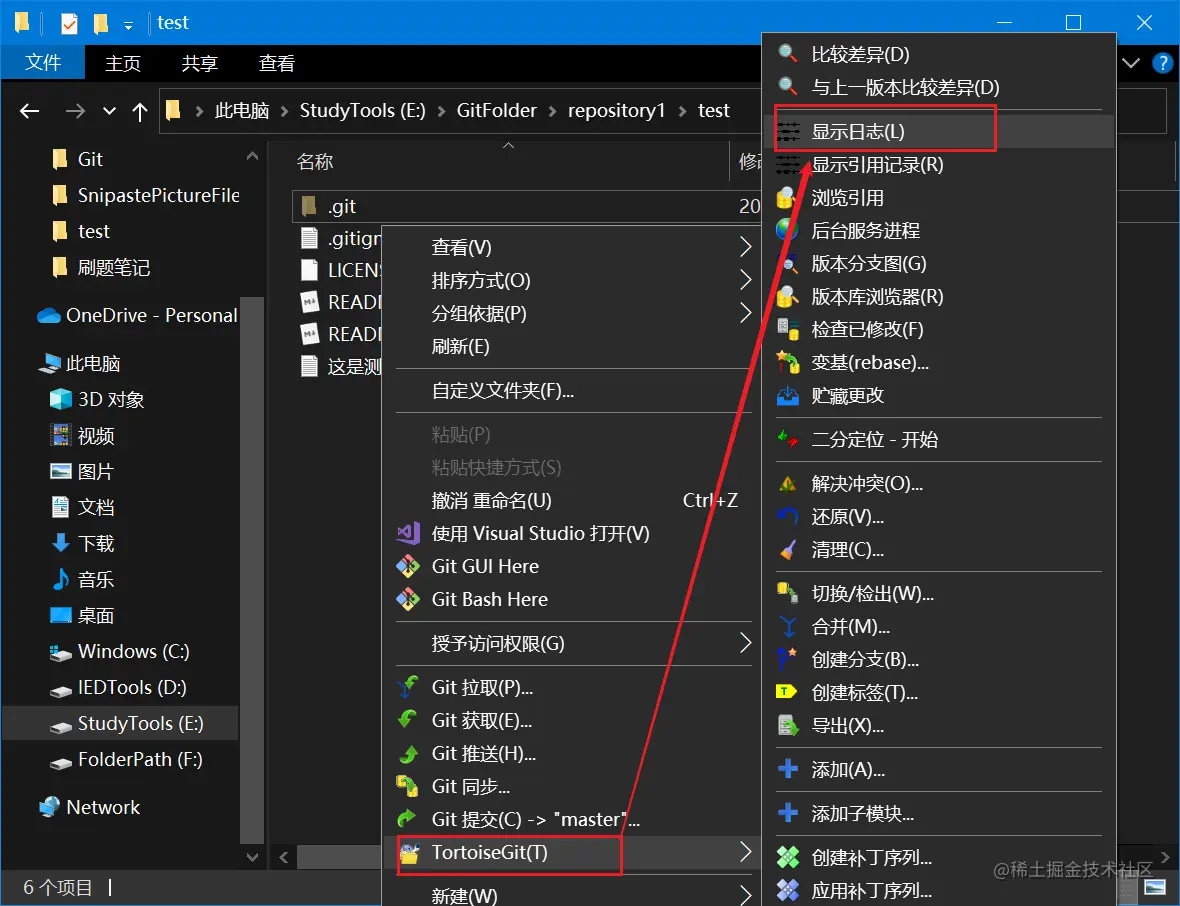Click the 合并(M) merge icon
1180x906 pixels.
click(x=788, y=626)
